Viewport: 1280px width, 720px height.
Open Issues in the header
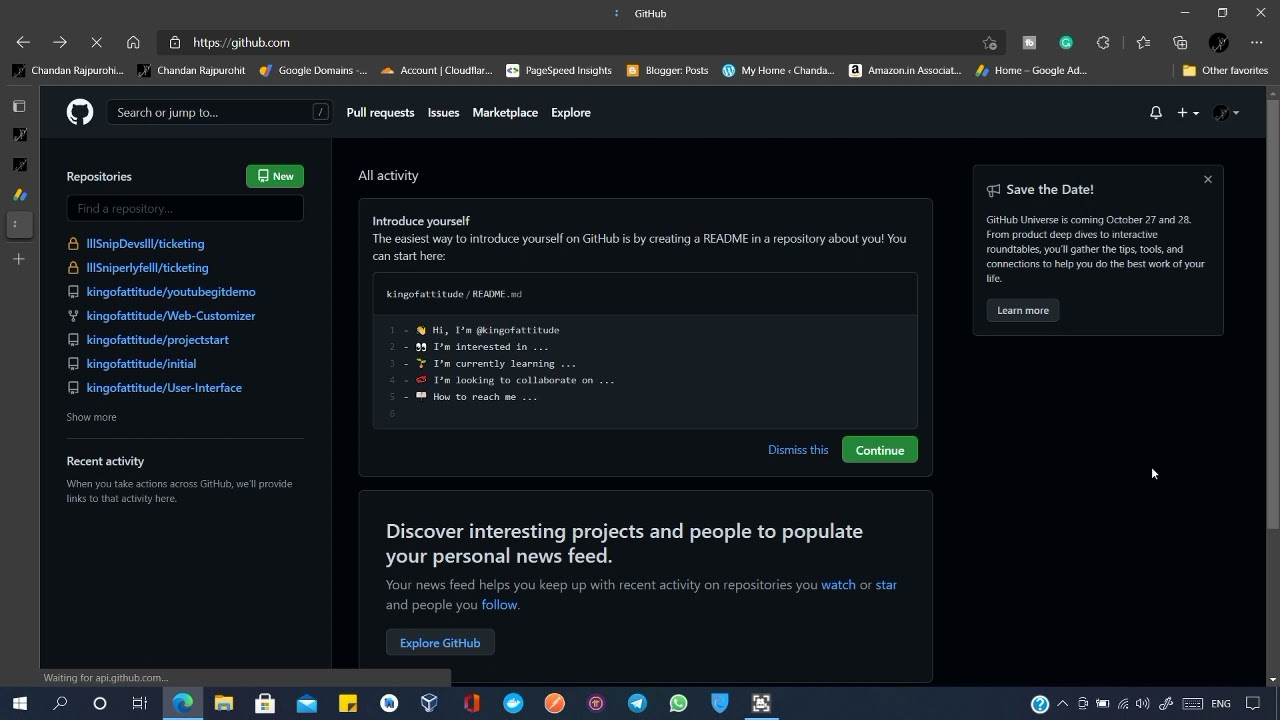pos(443,113)
